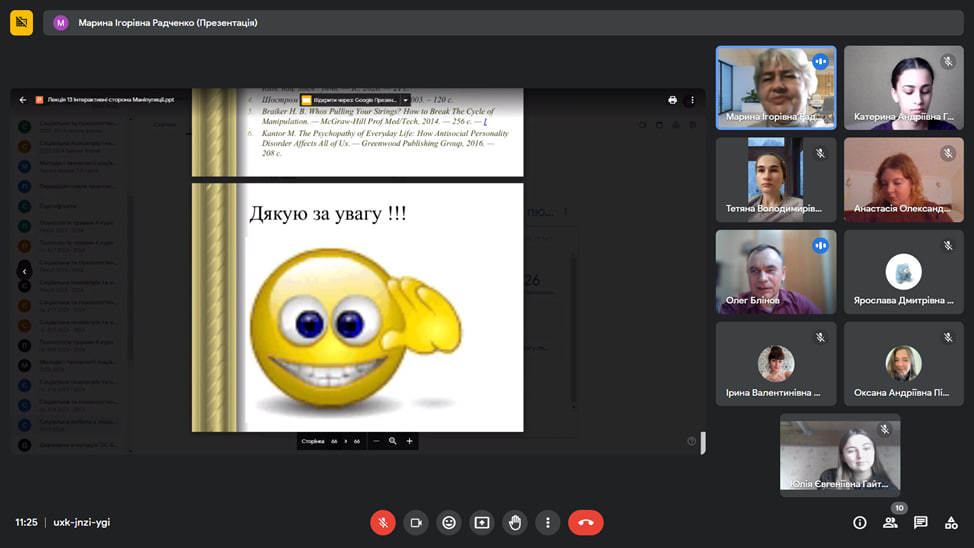Show the participants list panel
This screenshot has width=974, height=548.
[890, 522]
